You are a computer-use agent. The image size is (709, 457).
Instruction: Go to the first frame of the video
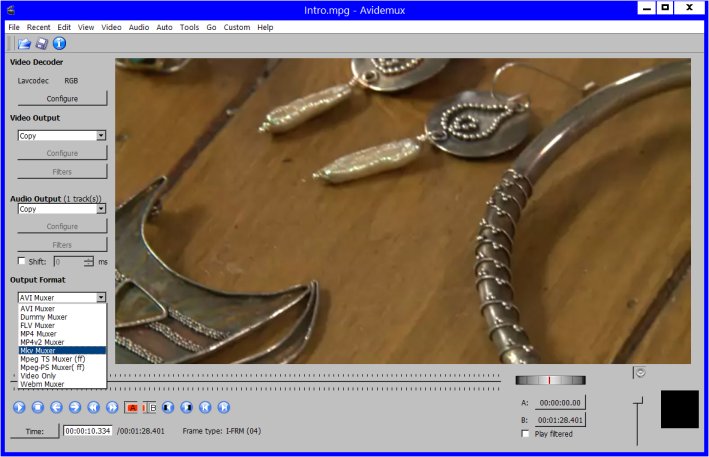click(205, 407)
